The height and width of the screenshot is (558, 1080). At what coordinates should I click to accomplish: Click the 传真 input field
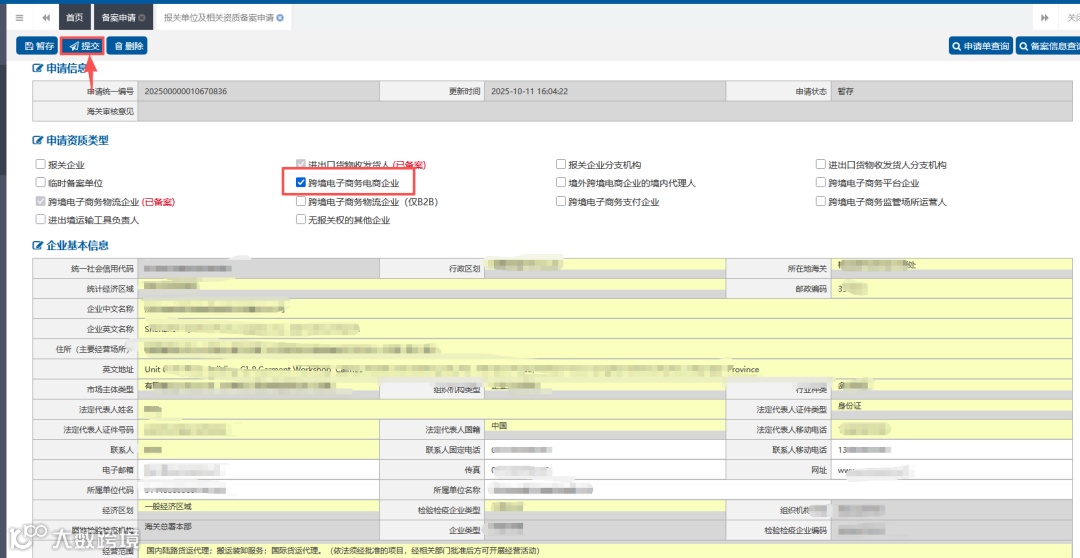tap(605, 470)
